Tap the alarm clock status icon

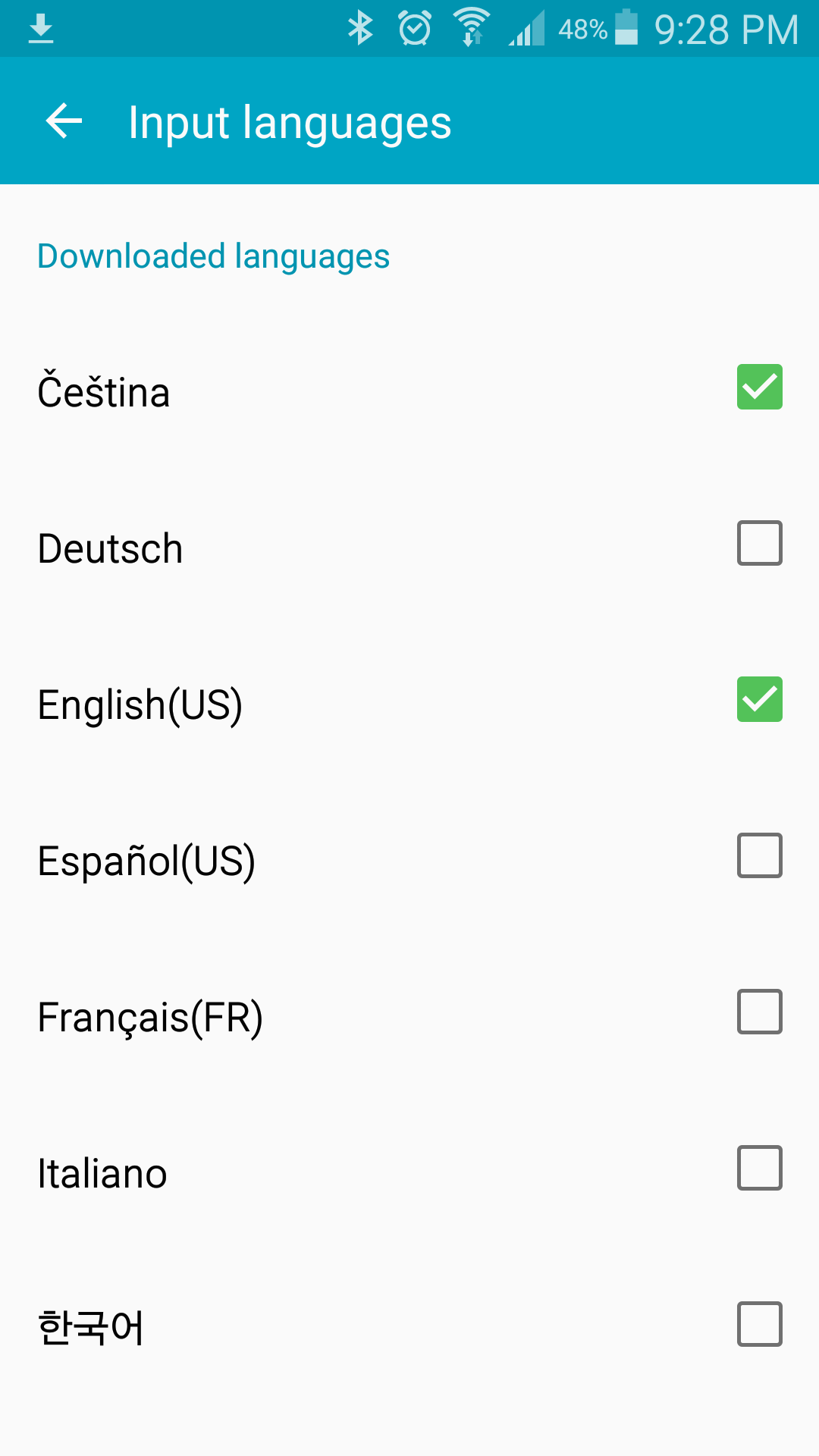pyautogui.click(x=415, y=29)
